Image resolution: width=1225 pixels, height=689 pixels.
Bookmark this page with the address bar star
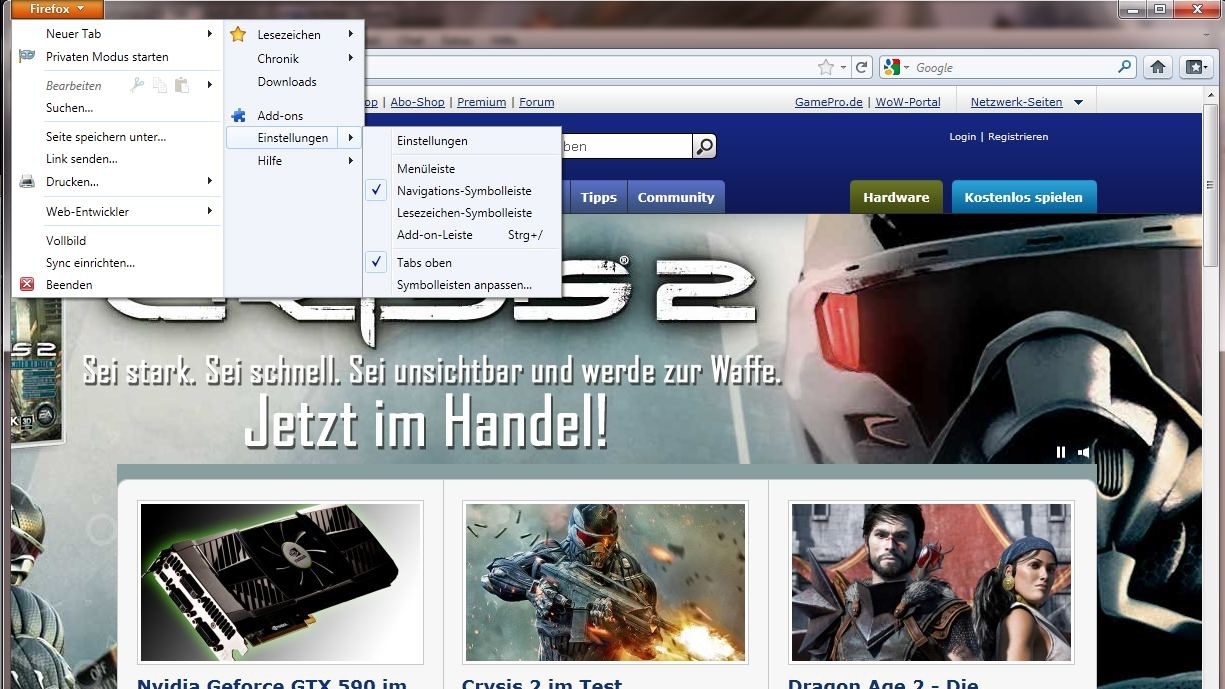(826, 67)
